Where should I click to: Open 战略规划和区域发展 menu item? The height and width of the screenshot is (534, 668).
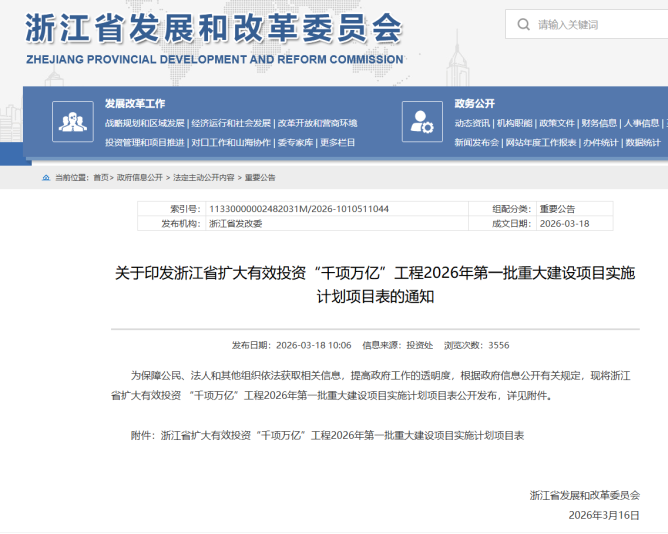pyautogui.click(x=145, y=124)
